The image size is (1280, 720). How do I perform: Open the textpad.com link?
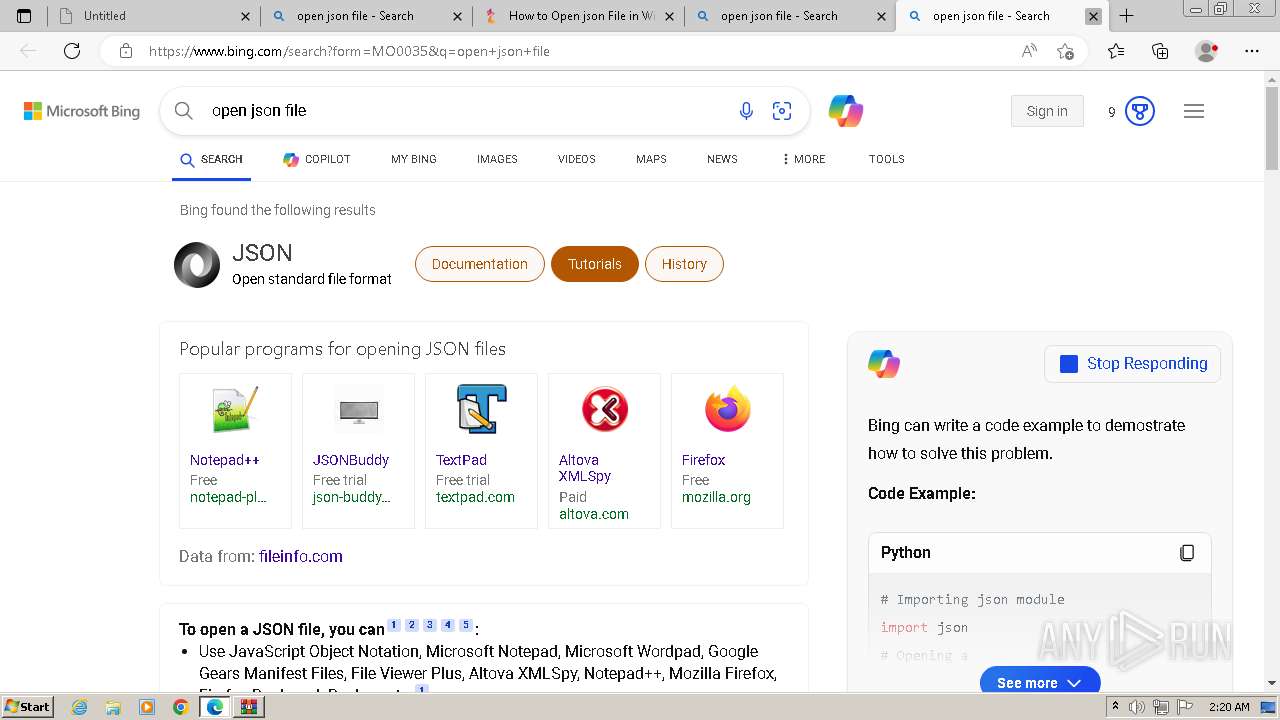[475, 497]
